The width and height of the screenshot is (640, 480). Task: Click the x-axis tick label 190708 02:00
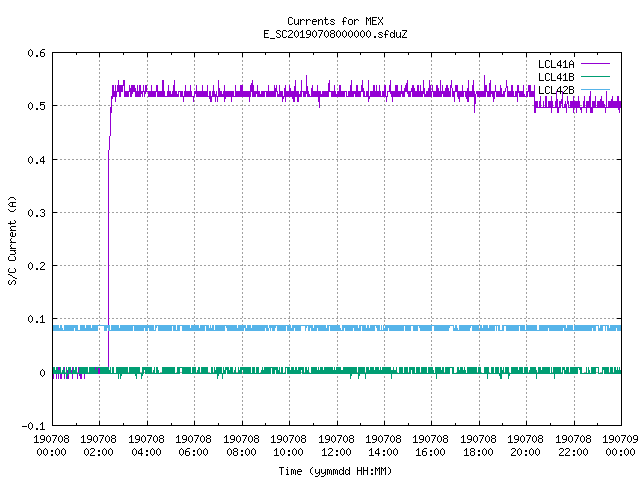point(98,446)
